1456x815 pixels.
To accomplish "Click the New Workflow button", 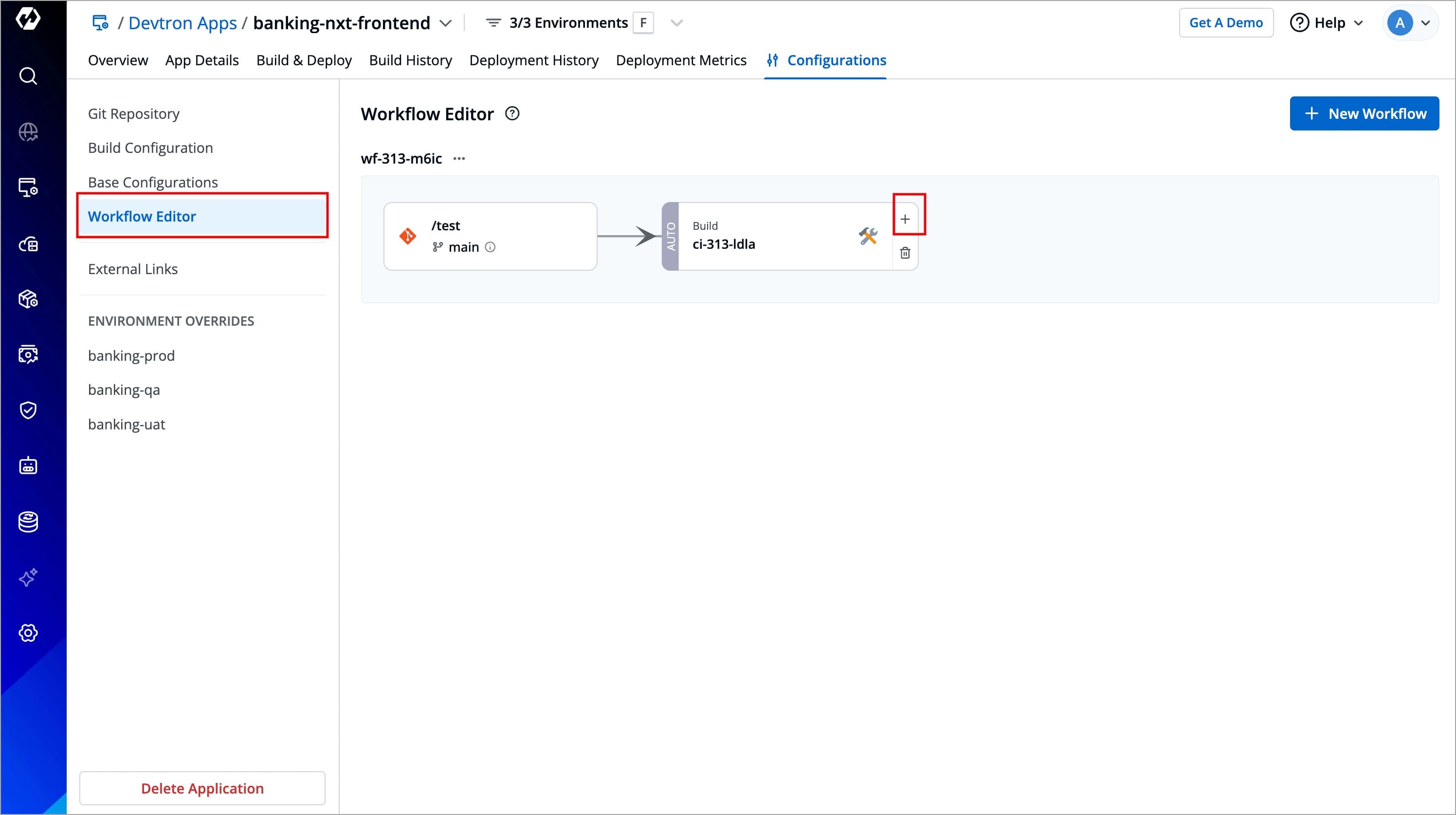I will (x=1364, y=114).
